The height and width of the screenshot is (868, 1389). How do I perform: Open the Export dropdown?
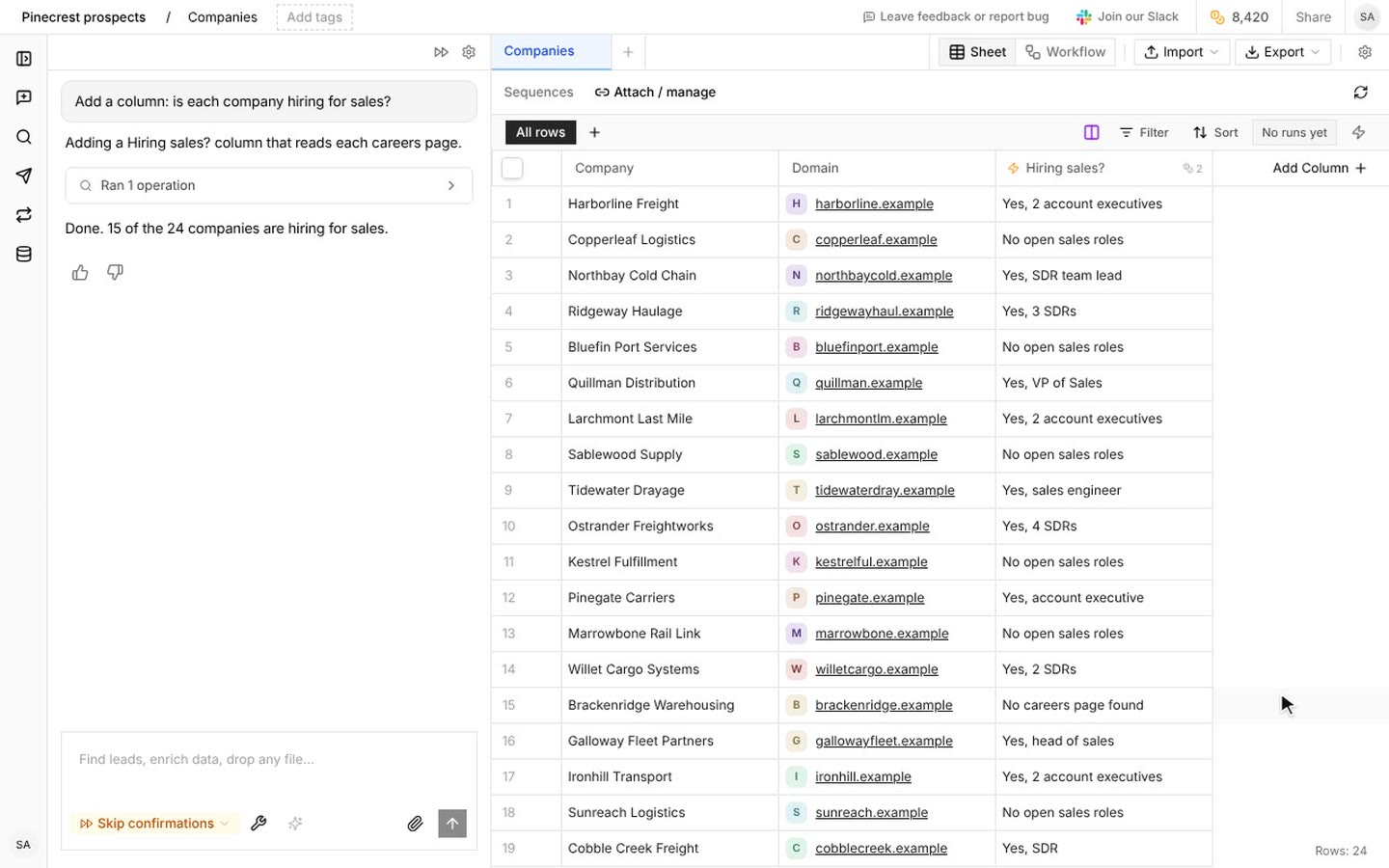pyautogui.click(x=1283, y=52)
